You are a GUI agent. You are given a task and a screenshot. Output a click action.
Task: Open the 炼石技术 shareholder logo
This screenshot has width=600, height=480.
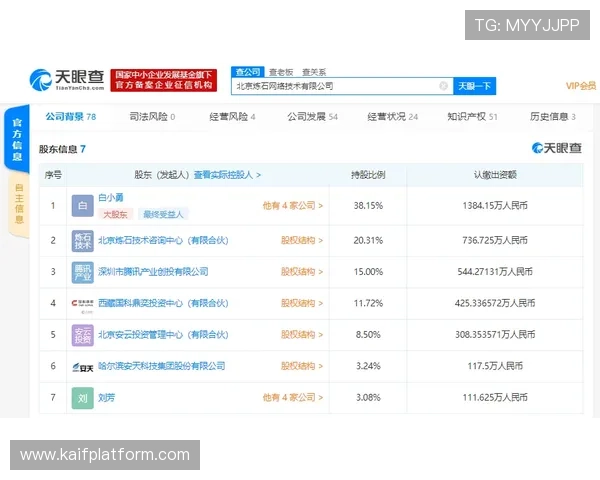[83, 241]
